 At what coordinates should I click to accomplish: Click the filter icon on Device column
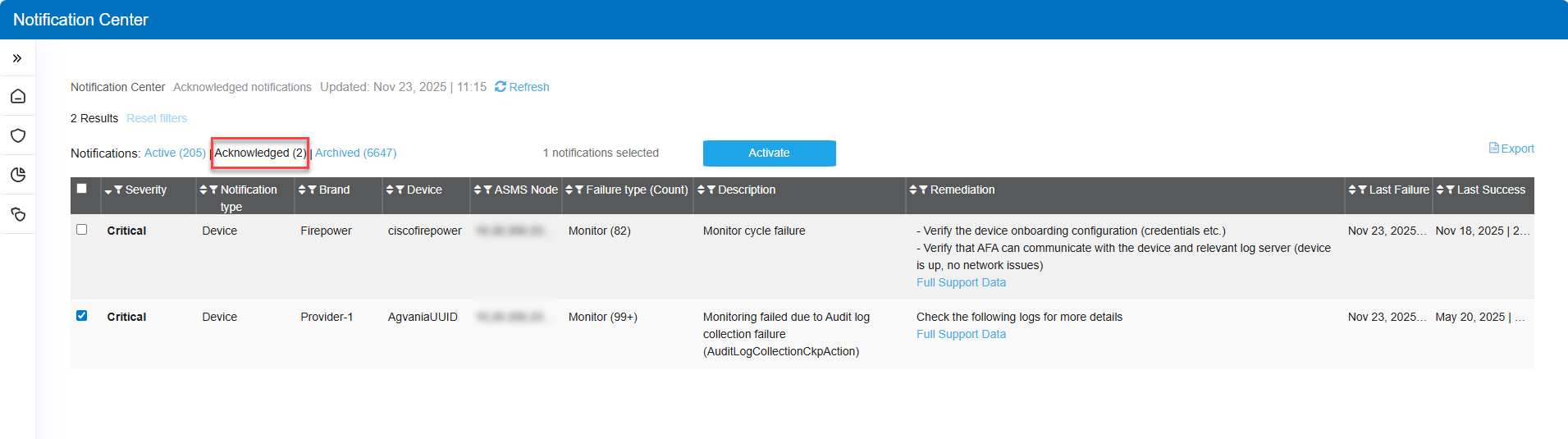(400, 190)
